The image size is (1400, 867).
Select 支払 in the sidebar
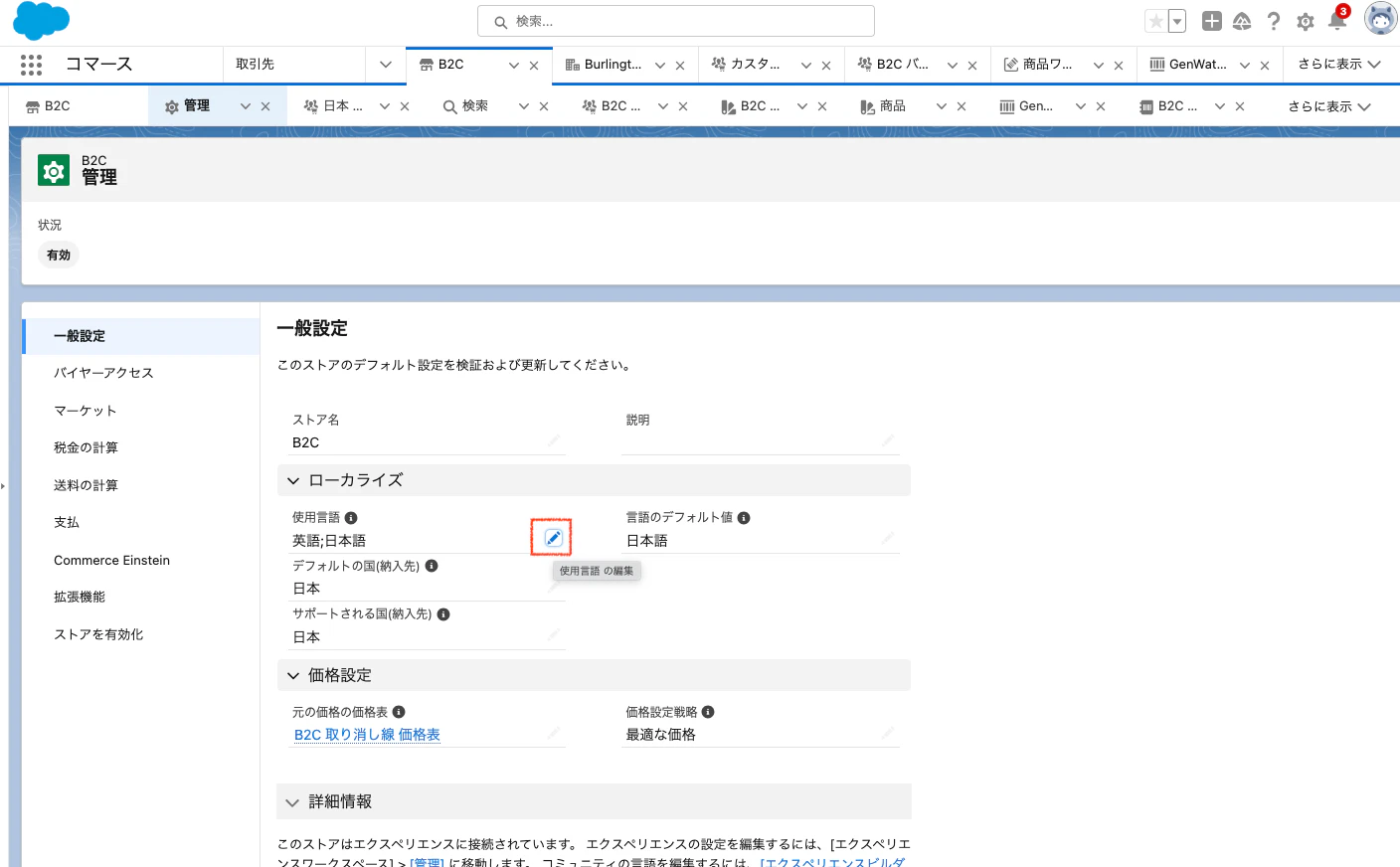[x=141, y=522]
